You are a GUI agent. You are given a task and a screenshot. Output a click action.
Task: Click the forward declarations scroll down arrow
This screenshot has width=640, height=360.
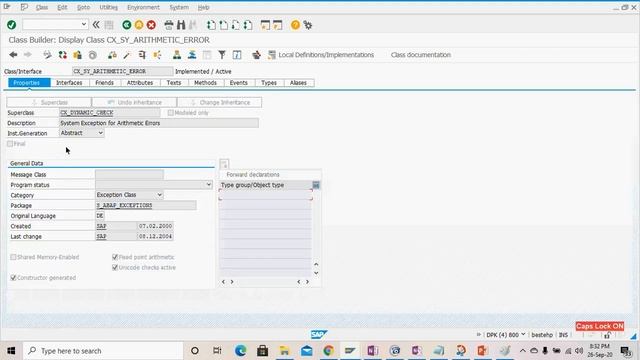[x=316, y=273]
